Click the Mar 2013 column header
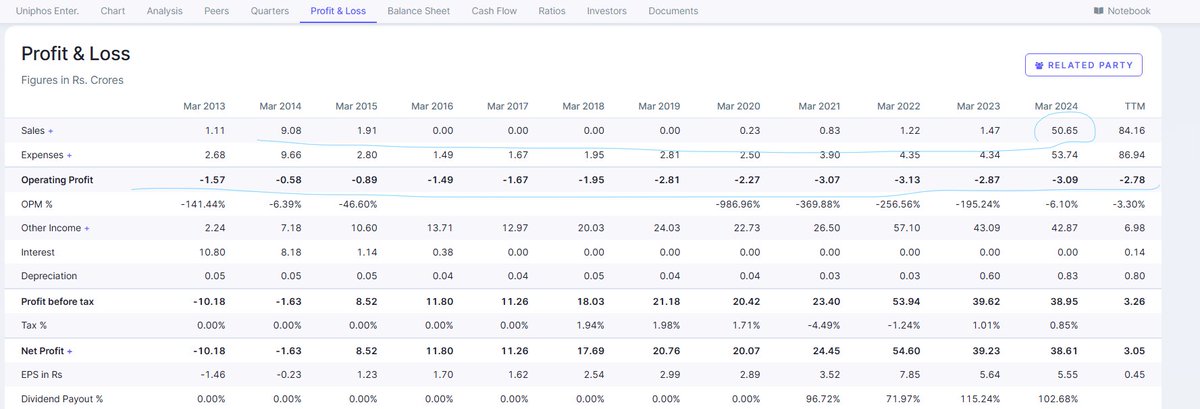The height and width of the screenshot is (409, 1200). click(x=204, y=106)
